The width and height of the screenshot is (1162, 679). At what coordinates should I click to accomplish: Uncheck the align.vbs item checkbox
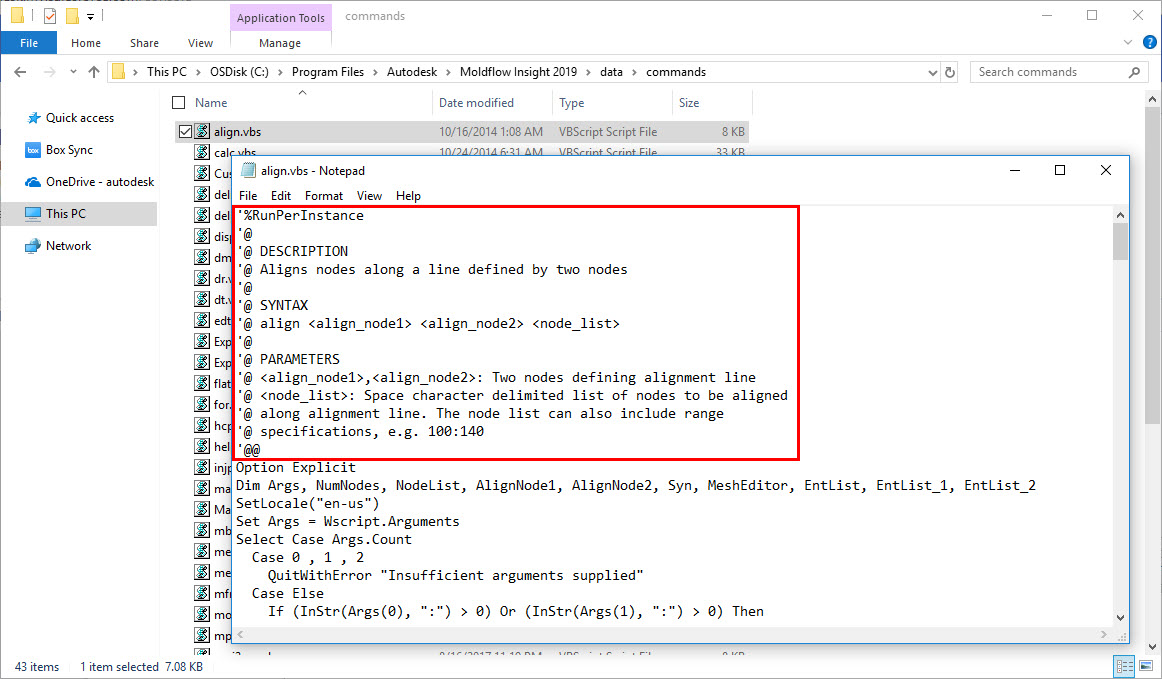(x=185, y=131)
